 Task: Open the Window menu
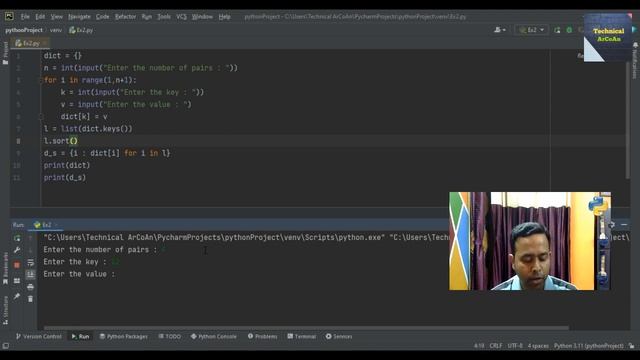coord(202,17)
